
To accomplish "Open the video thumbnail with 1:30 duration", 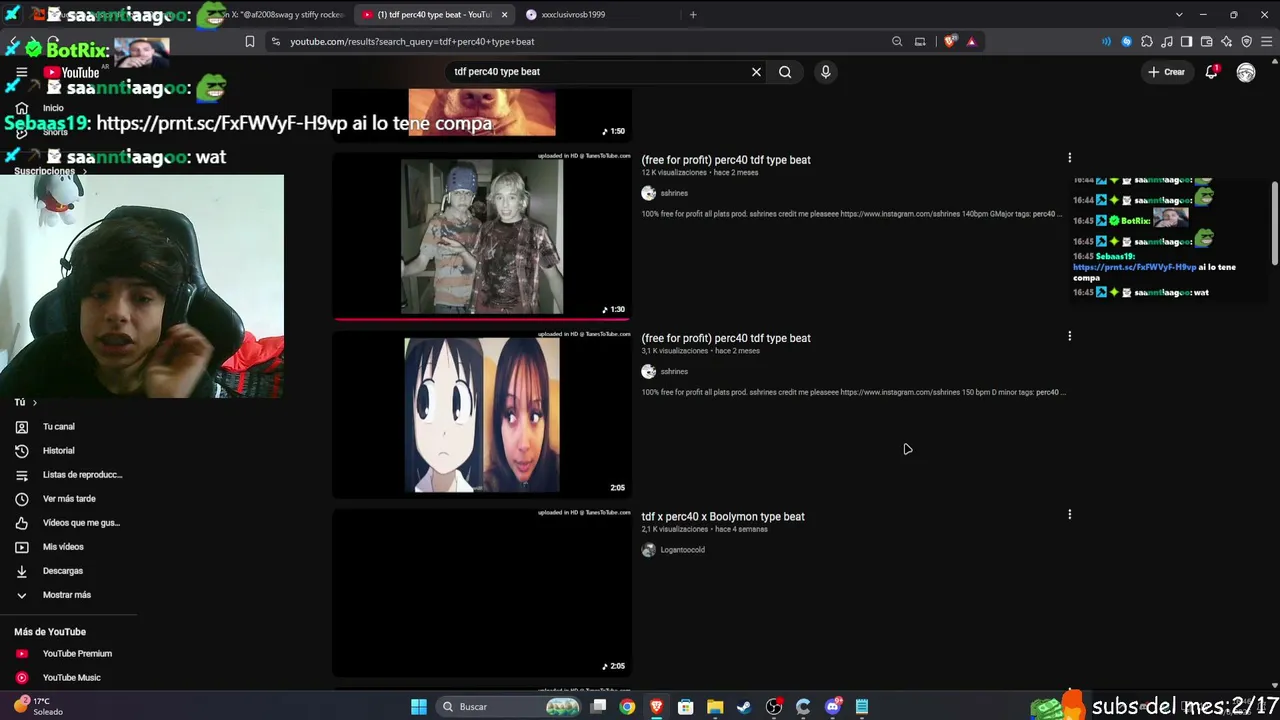I will tap(482, 236).
